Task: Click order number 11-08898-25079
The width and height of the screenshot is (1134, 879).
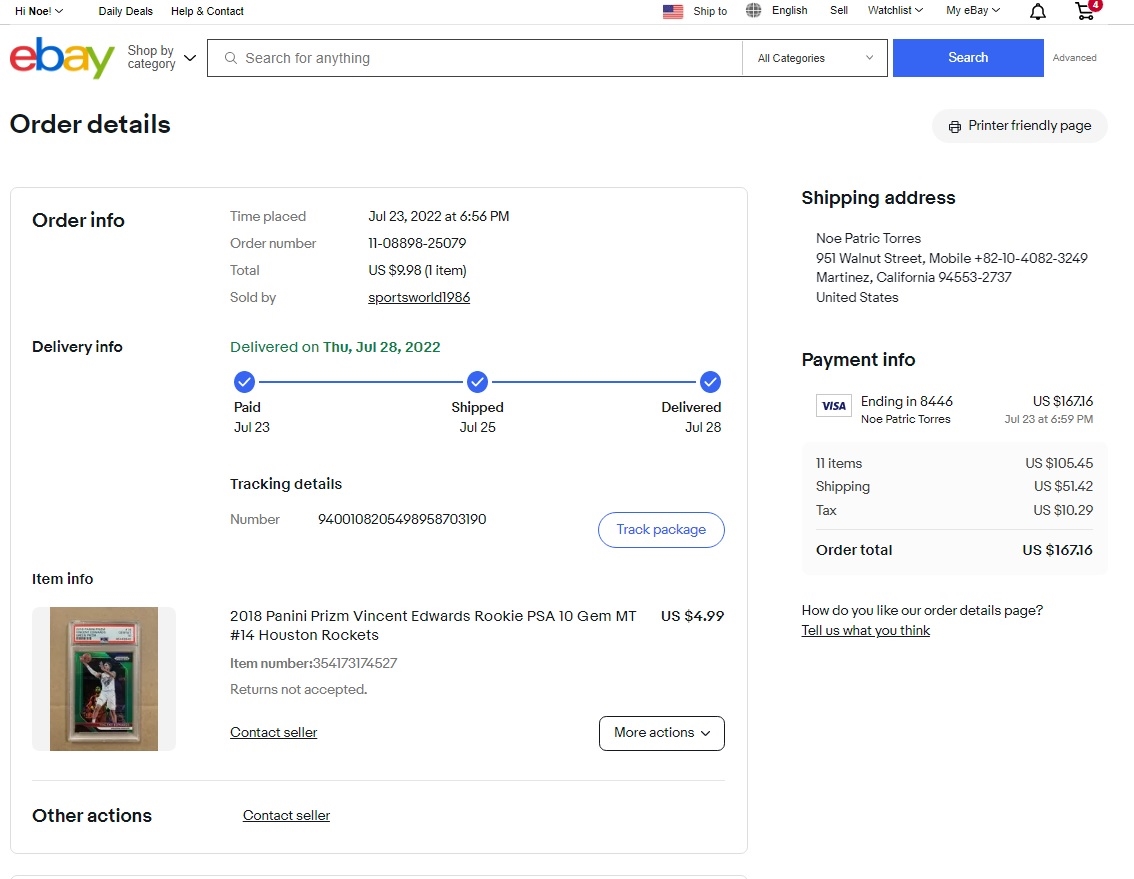Action: [417, 243]
